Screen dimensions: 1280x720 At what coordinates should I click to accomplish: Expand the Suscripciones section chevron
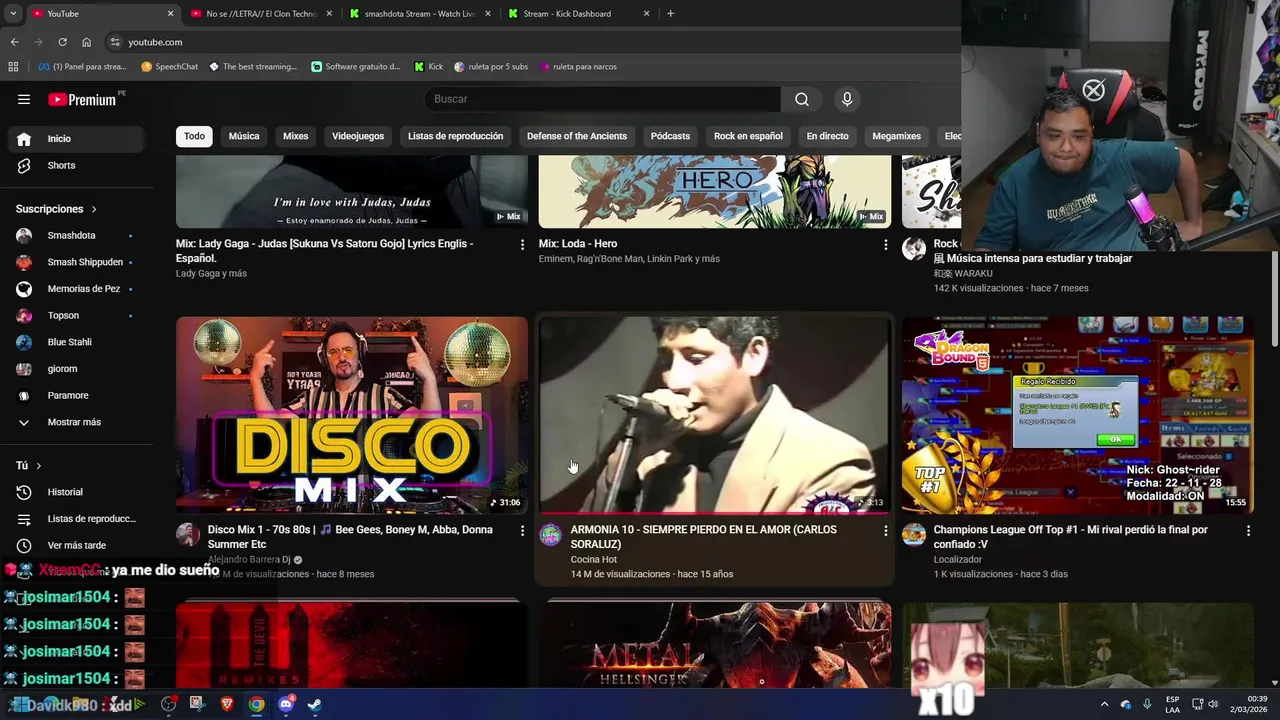click(x=94, y=209)
